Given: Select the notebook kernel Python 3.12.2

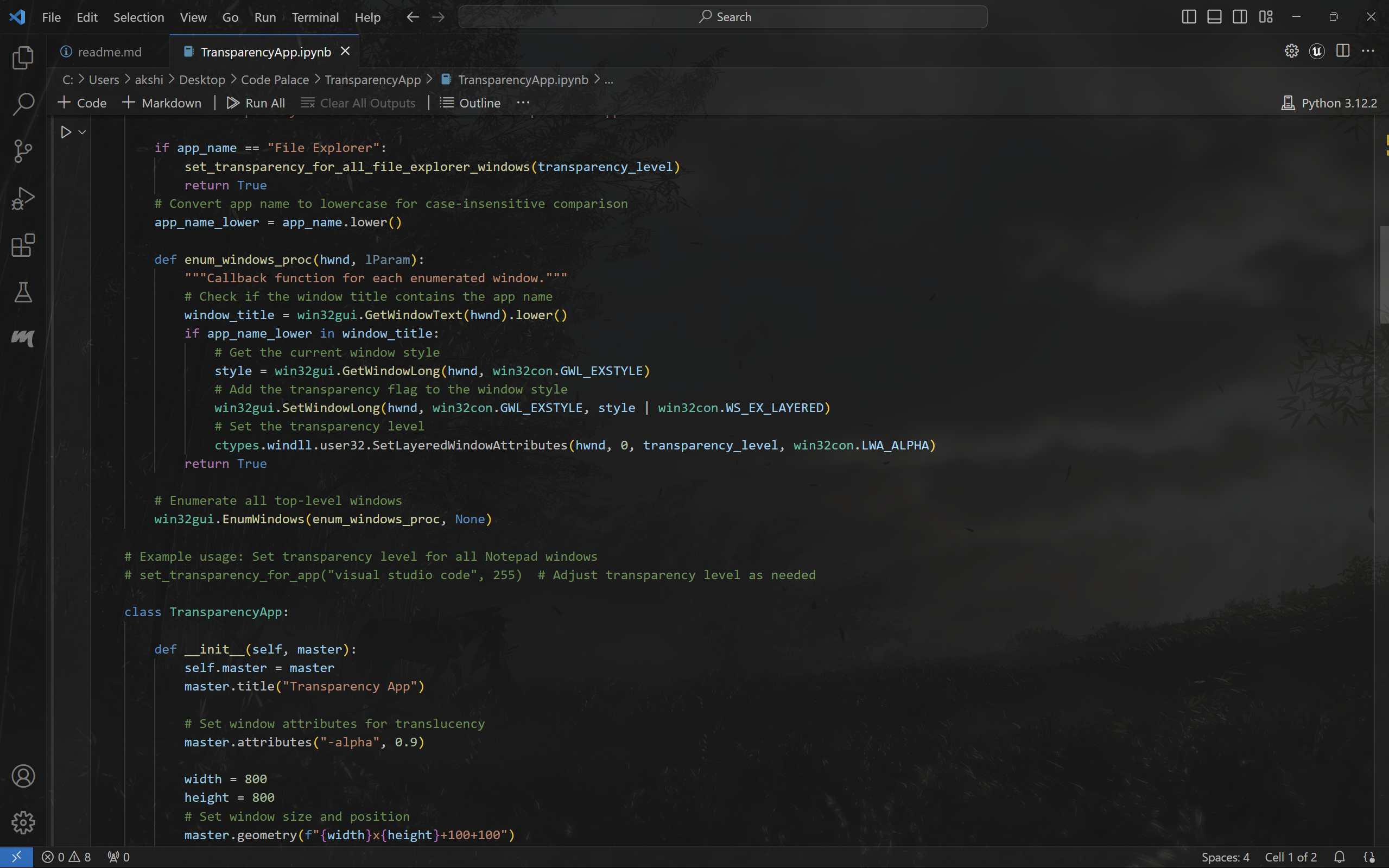Looking at the screenshot, I should (x=1329, y=103).
